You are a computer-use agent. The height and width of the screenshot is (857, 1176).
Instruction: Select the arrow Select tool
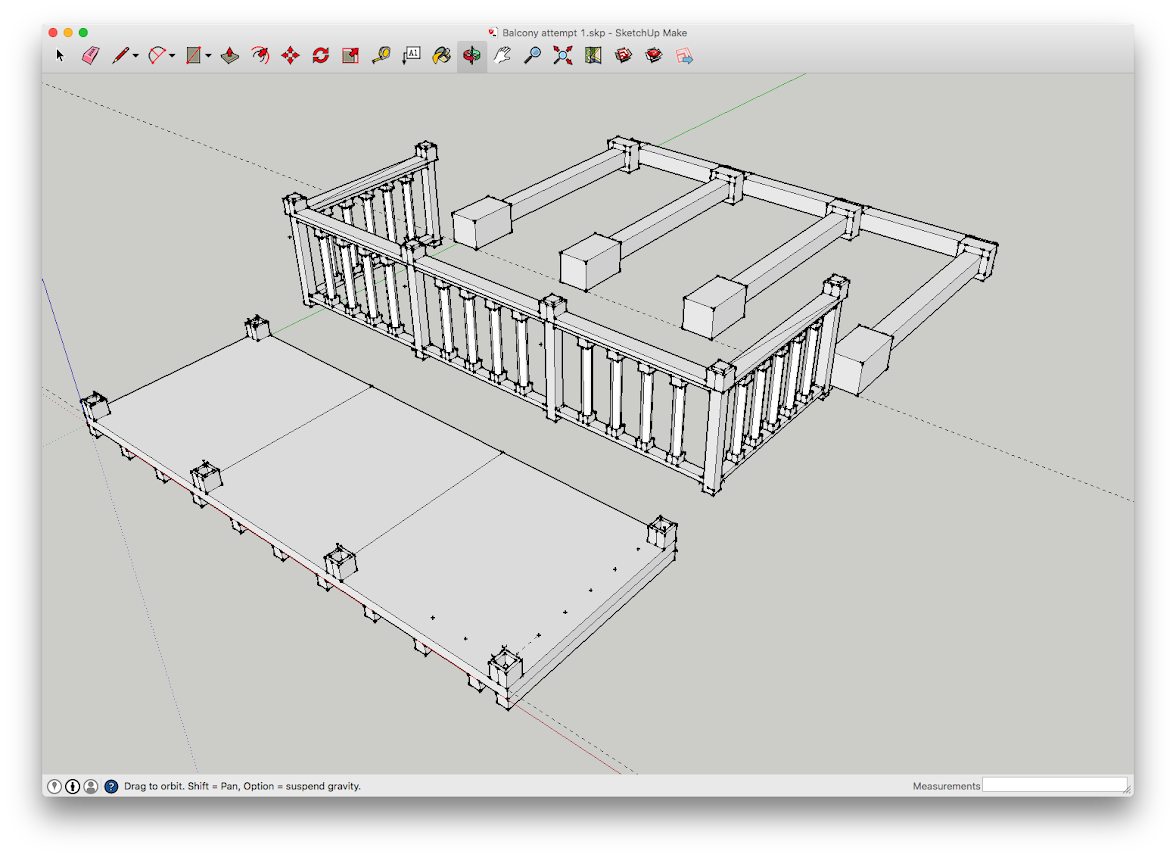click(60, 56)
